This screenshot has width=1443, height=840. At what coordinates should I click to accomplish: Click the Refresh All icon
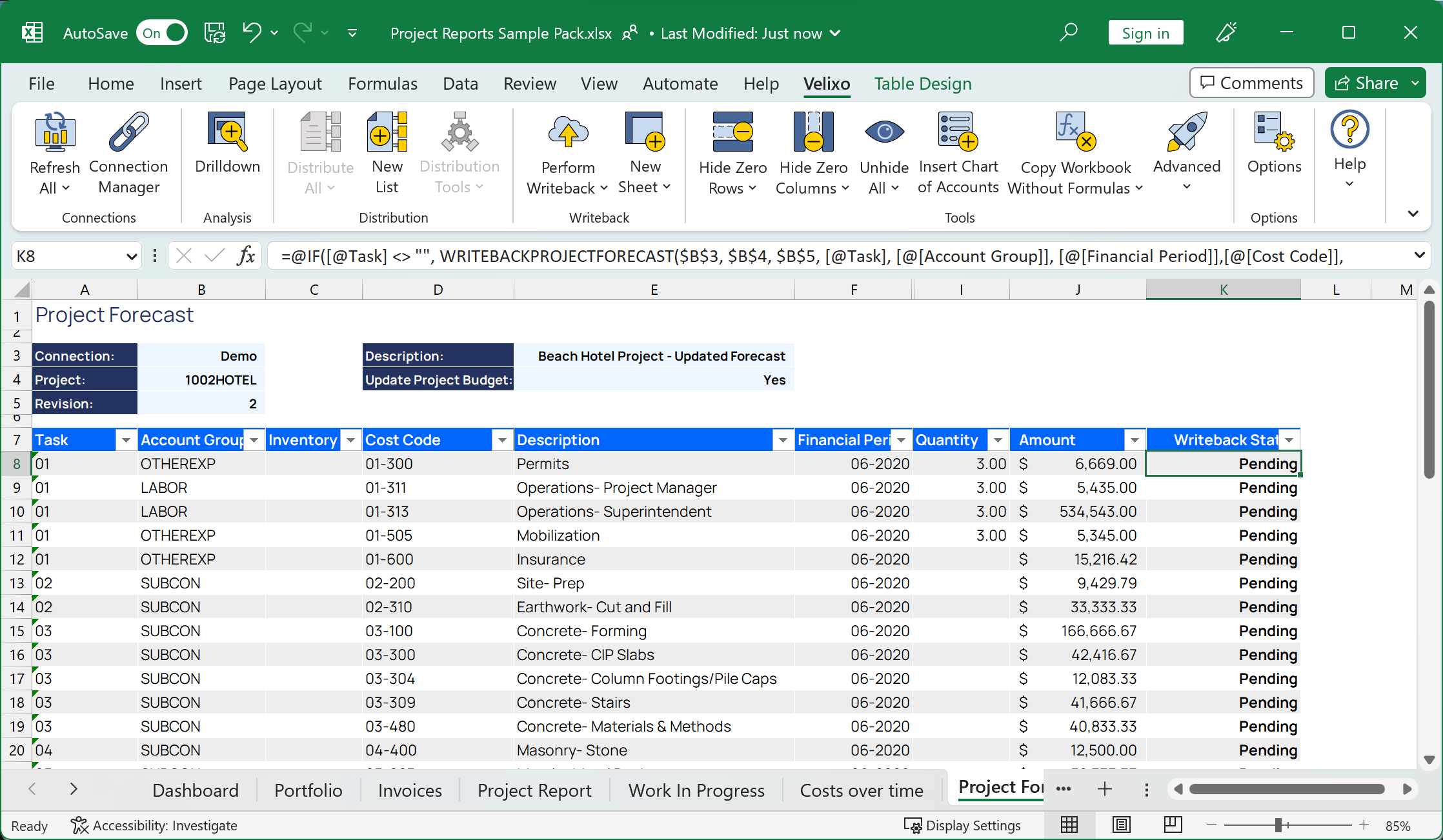(x=55, y=132)
